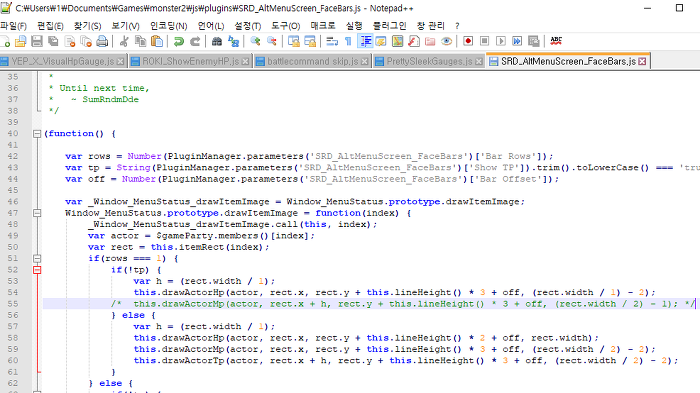Click the User Defined Language icon
700x393 pixels.
381,42
